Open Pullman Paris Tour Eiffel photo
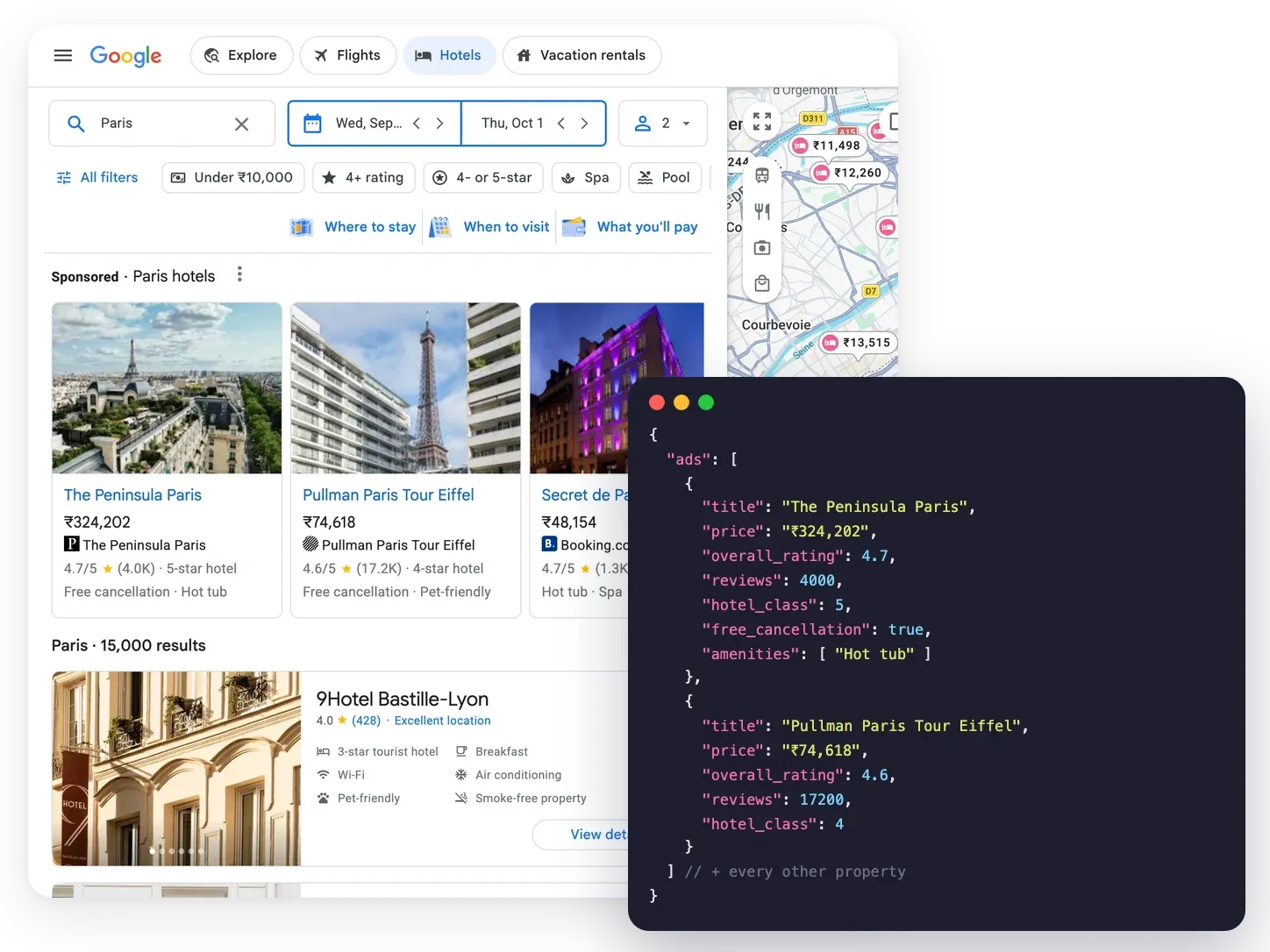The height and width of the screenshot is (952, 1270). (406, 388)
